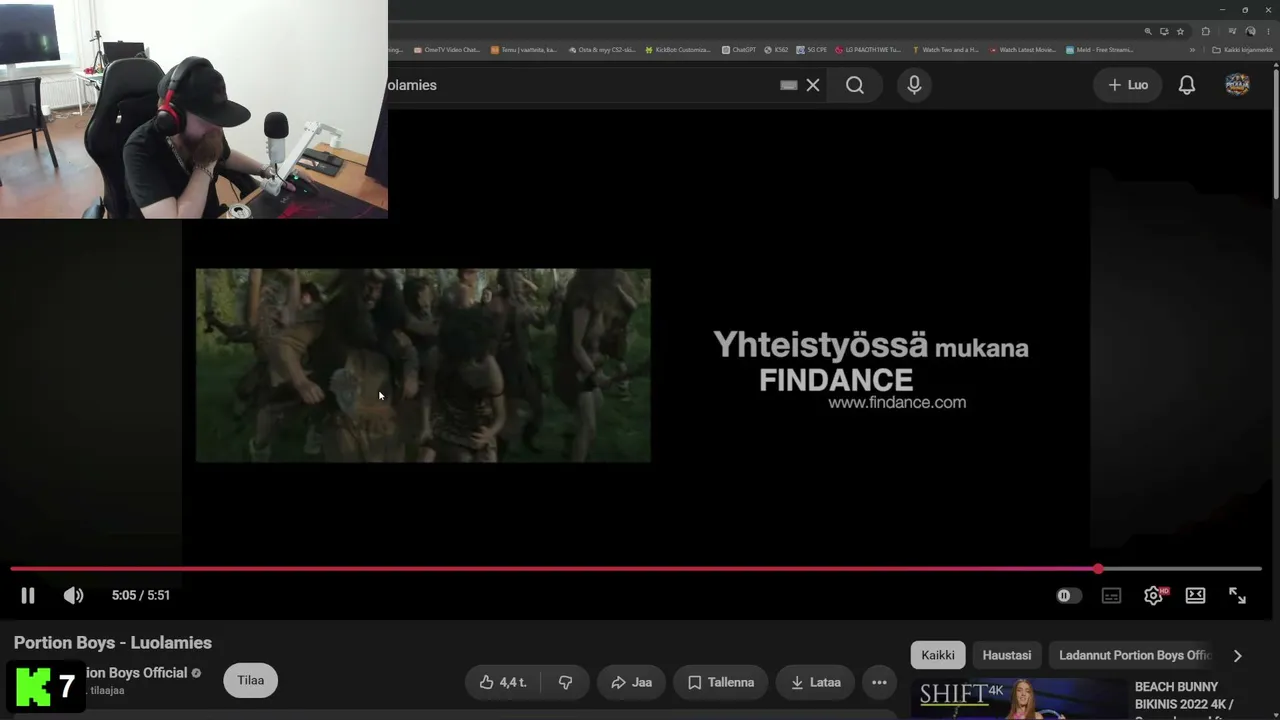Image resolution: width=1280 pixels, height=720 pixels.
Task: Open the Kaikki kirjanmerkit bookmarks folder
Action: (x=1243, y=49)
